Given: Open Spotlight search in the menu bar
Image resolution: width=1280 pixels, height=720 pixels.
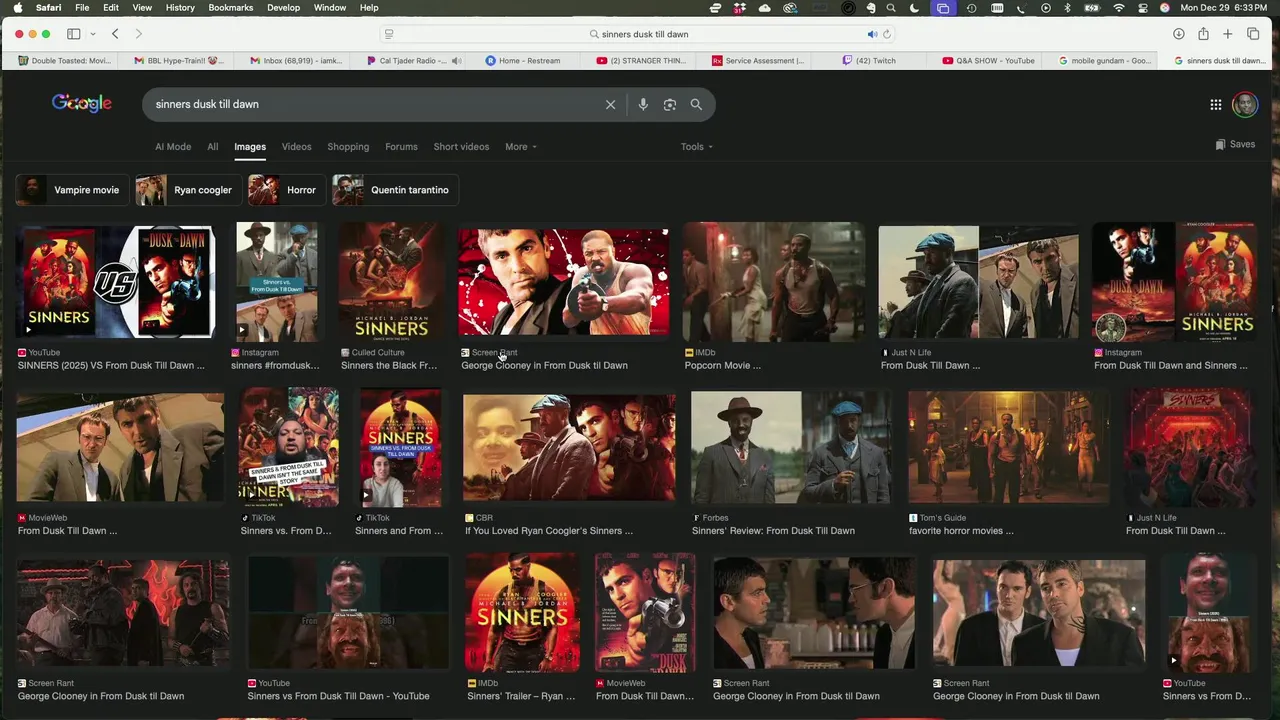Looking at the screenshot, I should tap(891, 8).
